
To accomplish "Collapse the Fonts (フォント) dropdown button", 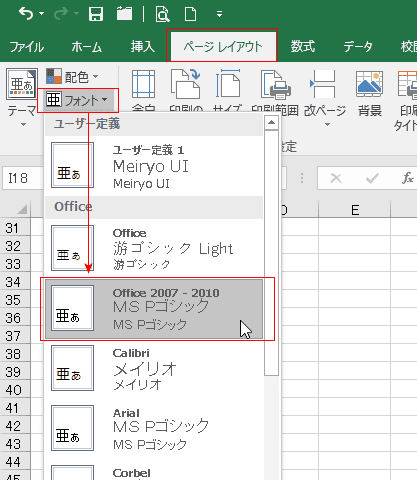I will pos(77,100).
